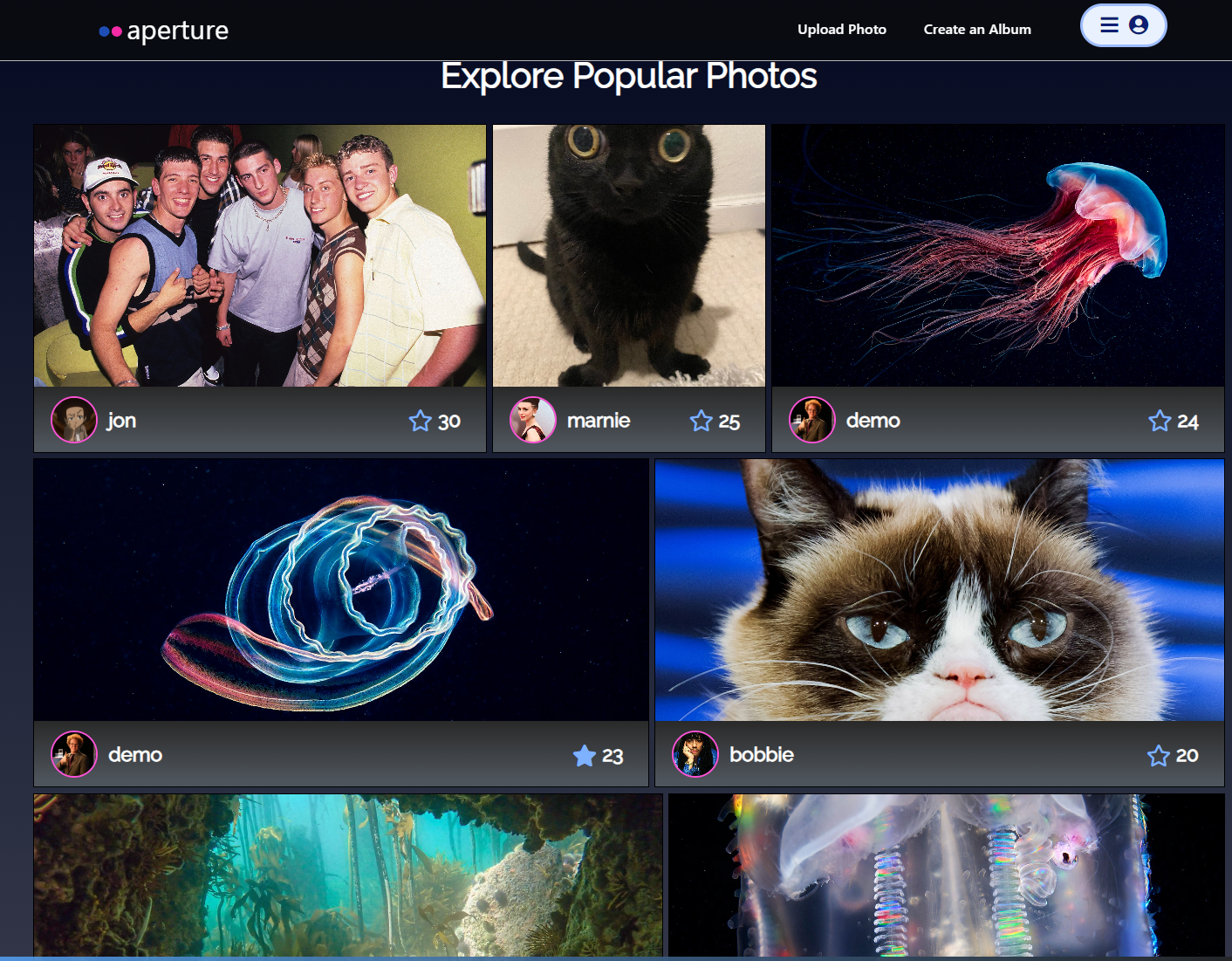
Task: Click the username marnie link
Action: 599,421
